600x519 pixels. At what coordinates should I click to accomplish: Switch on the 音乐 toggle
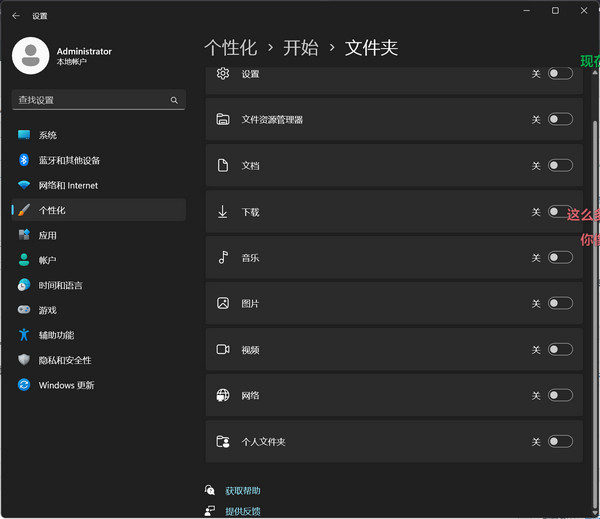pyautogui.click(x=560, y=257)
